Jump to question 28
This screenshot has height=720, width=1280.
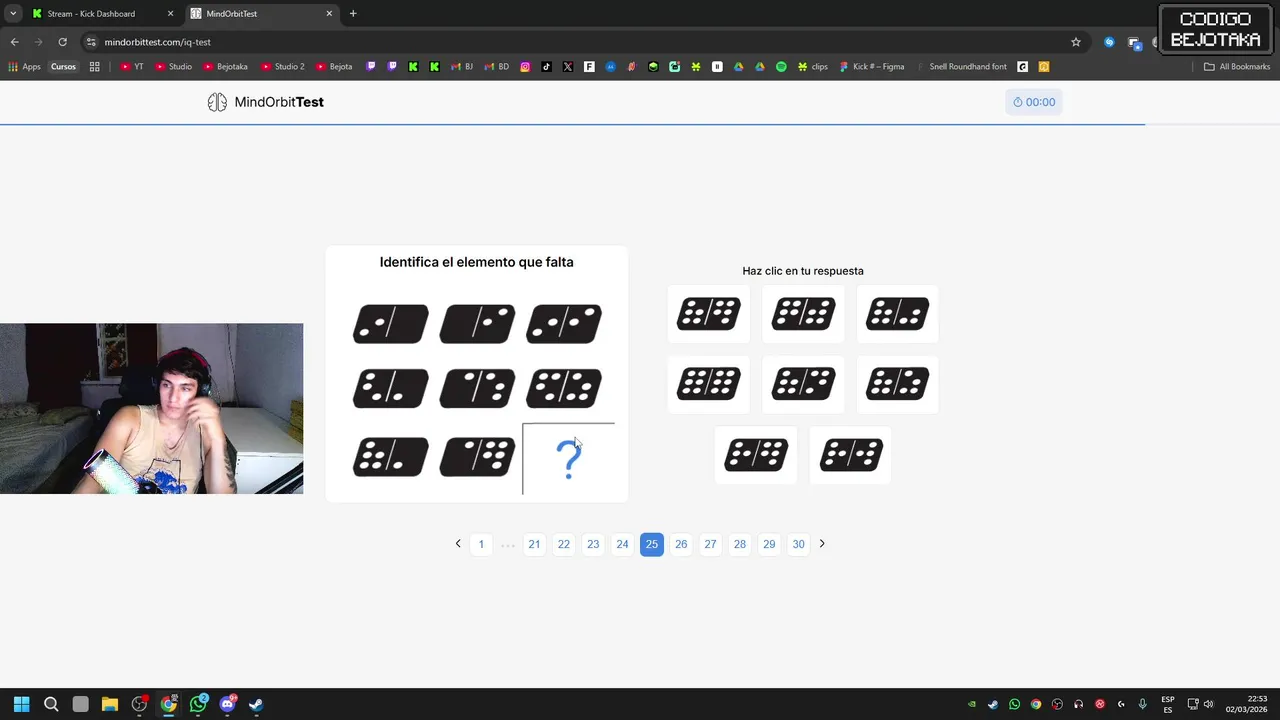pos(740,544)
